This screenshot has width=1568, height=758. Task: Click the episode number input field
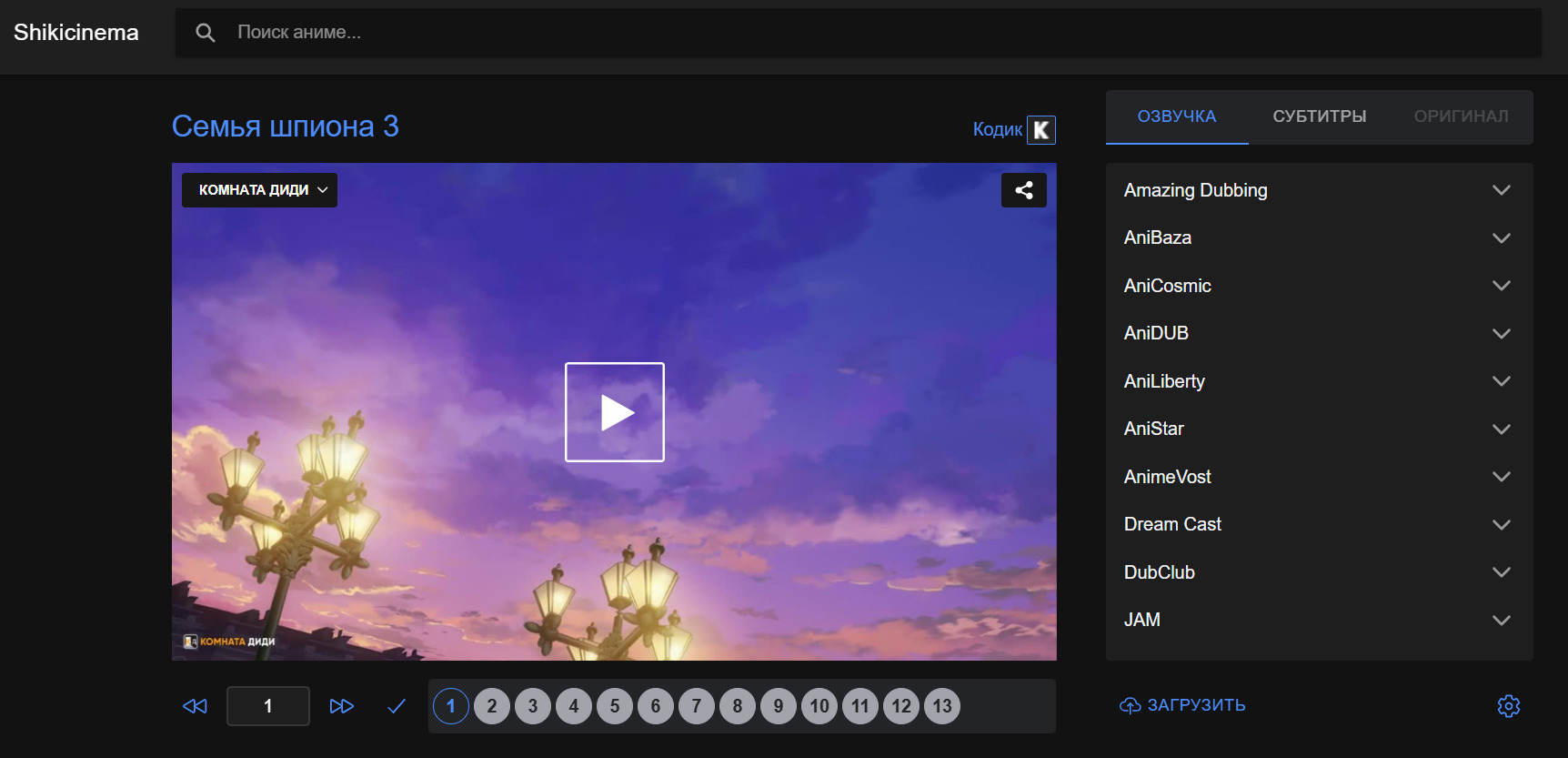[267, 706]
